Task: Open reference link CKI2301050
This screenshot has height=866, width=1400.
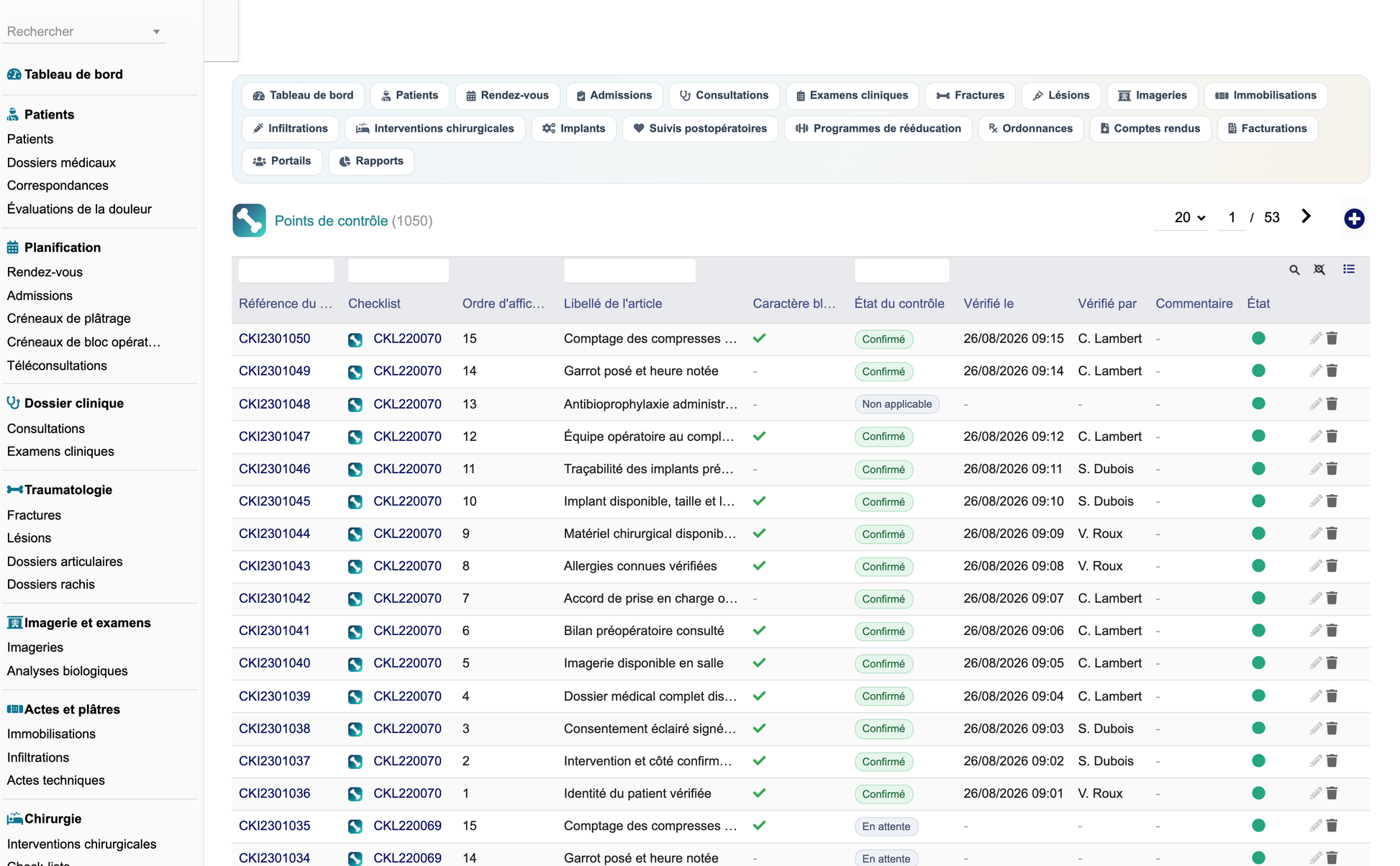Action: pos(274,339)
